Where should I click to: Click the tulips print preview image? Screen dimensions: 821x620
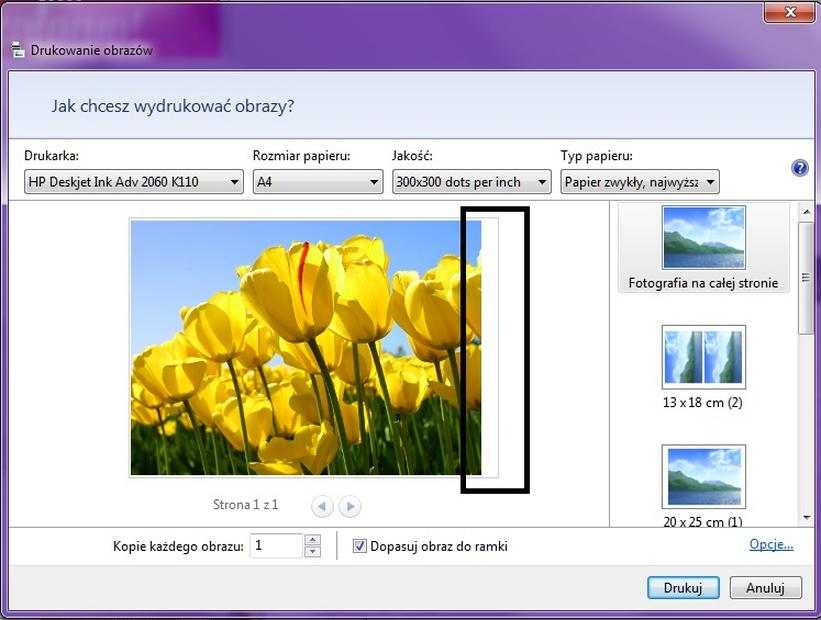click(306, 348)
